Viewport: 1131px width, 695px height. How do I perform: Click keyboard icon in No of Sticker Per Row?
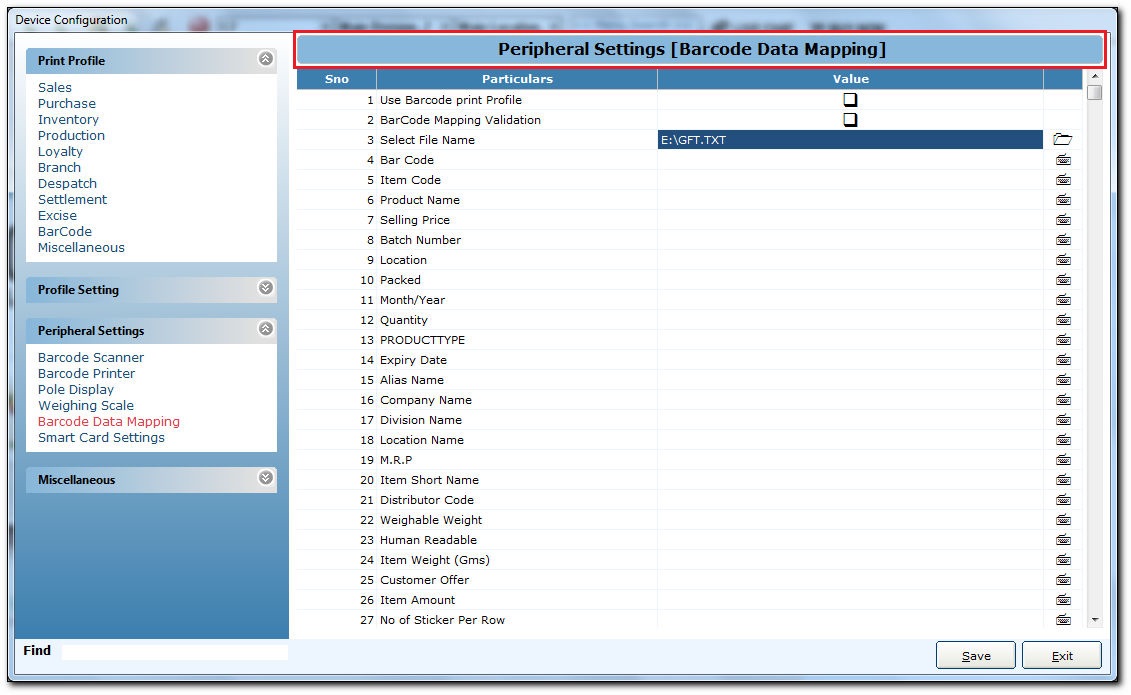(1063, 619)
